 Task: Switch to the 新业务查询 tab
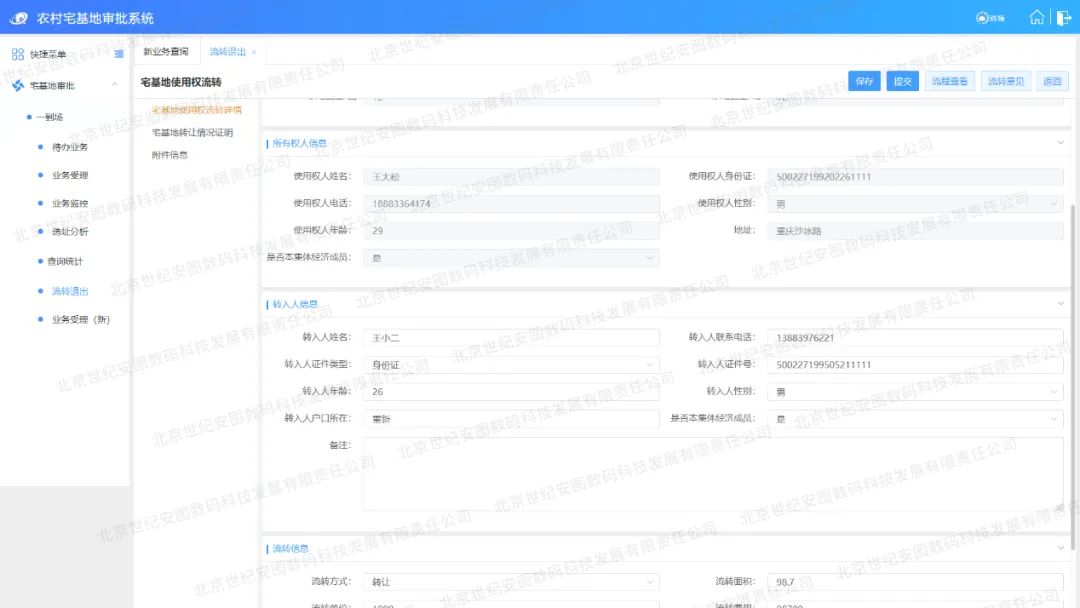[x=166, y=52]
